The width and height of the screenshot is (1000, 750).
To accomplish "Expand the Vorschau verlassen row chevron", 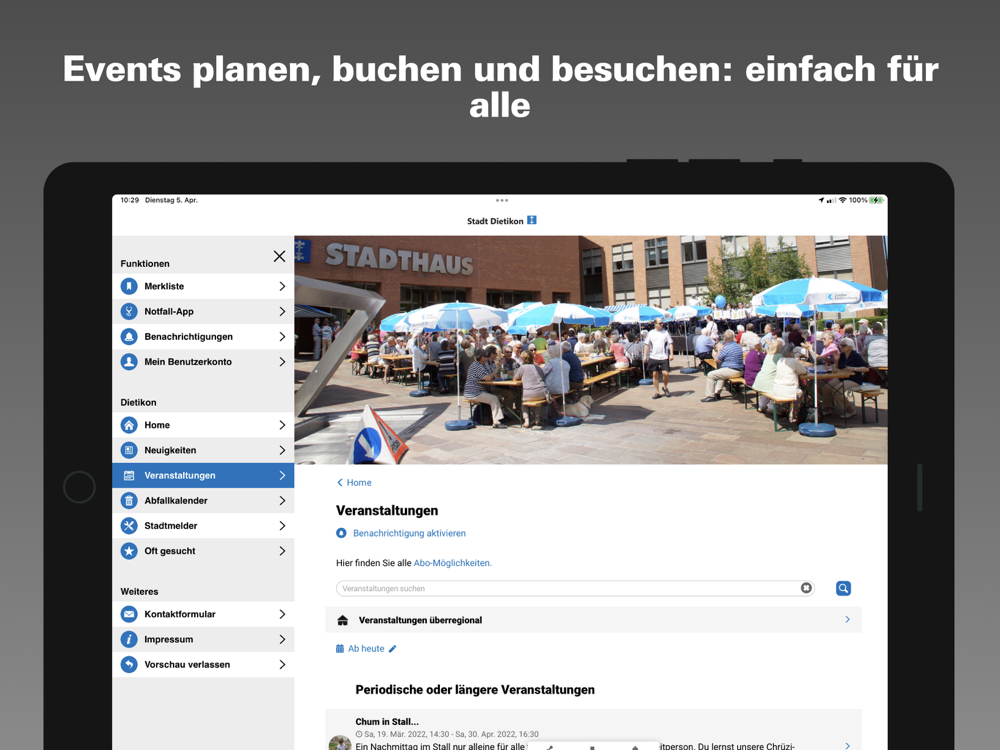I will (282, 665).
